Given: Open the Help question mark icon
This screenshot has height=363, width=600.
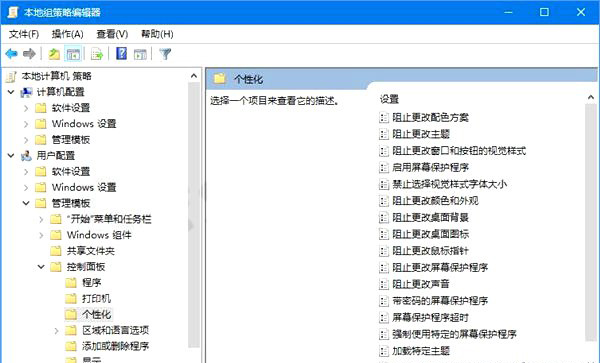Looking at the screenshot, I should pos(122,54).
